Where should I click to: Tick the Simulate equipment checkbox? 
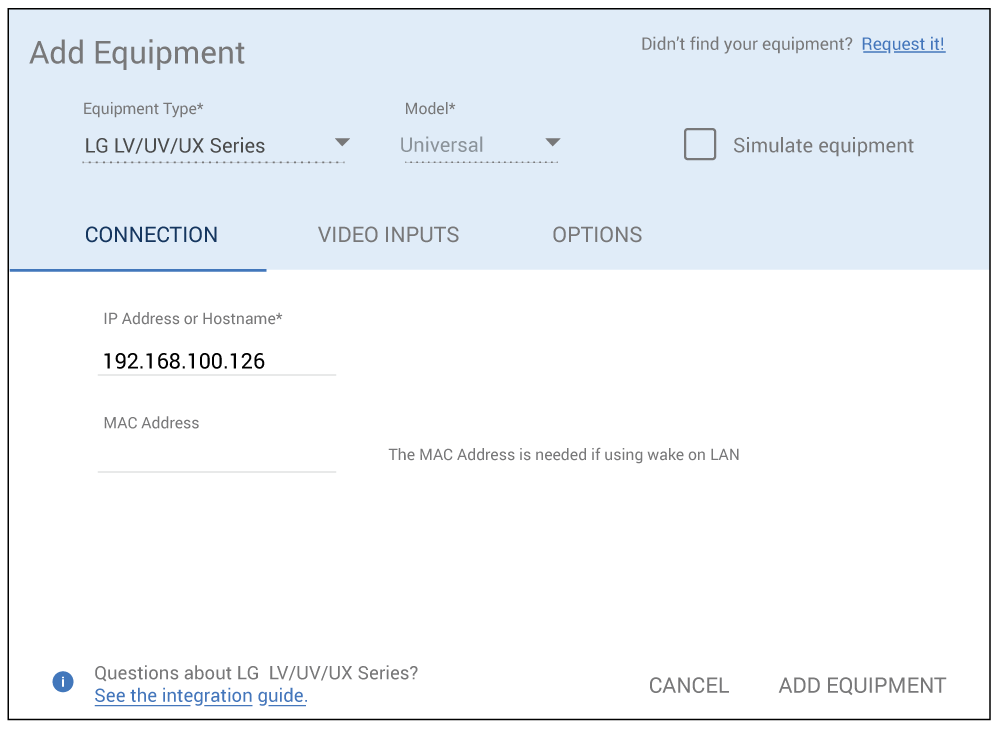700,145
